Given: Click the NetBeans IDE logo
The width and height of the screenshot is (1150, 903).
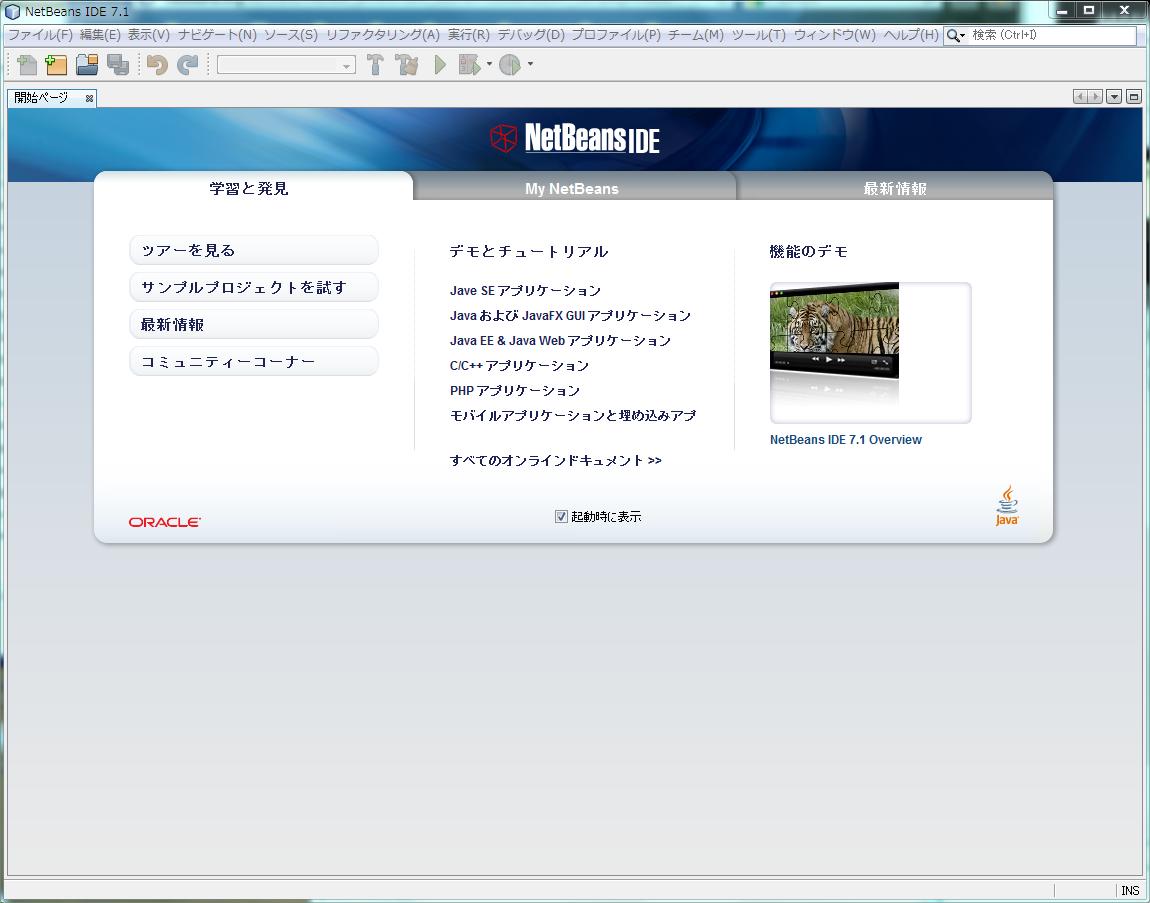Looking at the screenshot, I should pyautogui.click(x=575, y=138).
